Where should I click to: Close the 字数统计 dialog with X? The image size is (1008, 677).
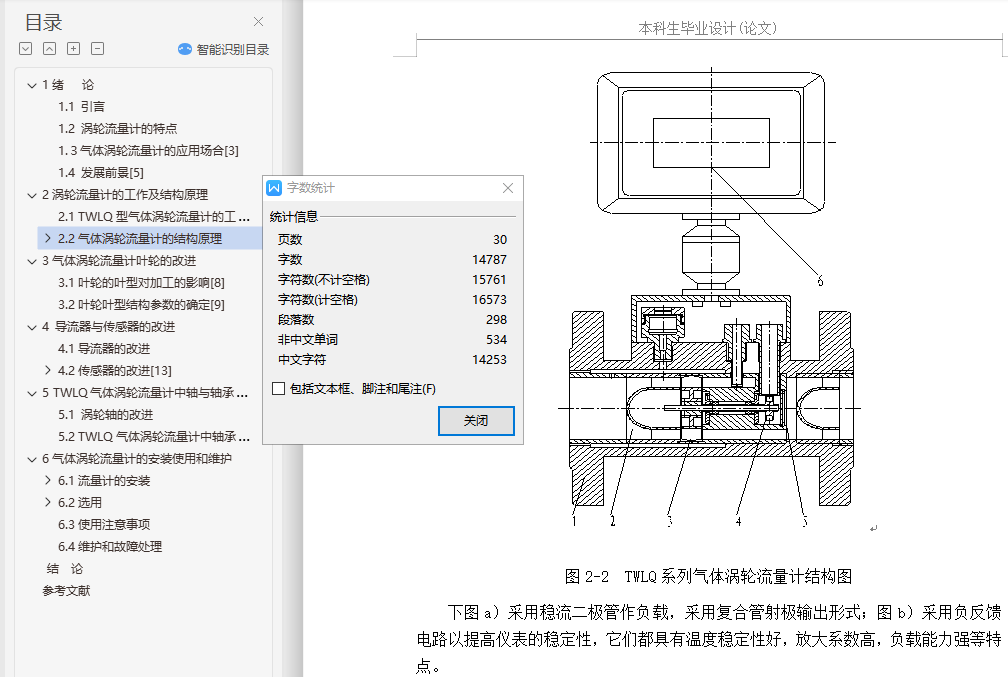tap(508, 188)
